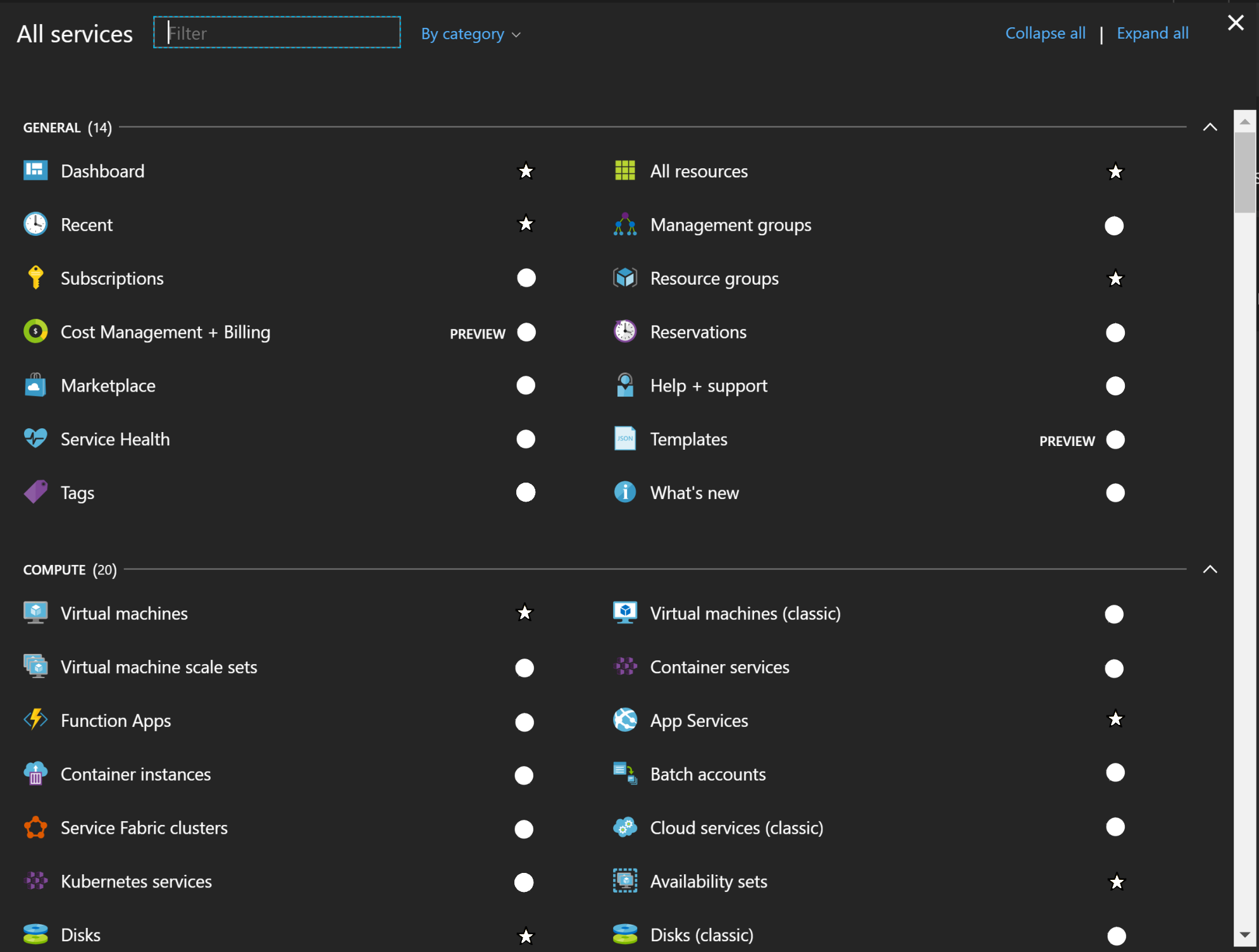This screenshot has width=1259, height=952.
Task: Click the Virtual machines monitor icon
Action: [35, 612]
